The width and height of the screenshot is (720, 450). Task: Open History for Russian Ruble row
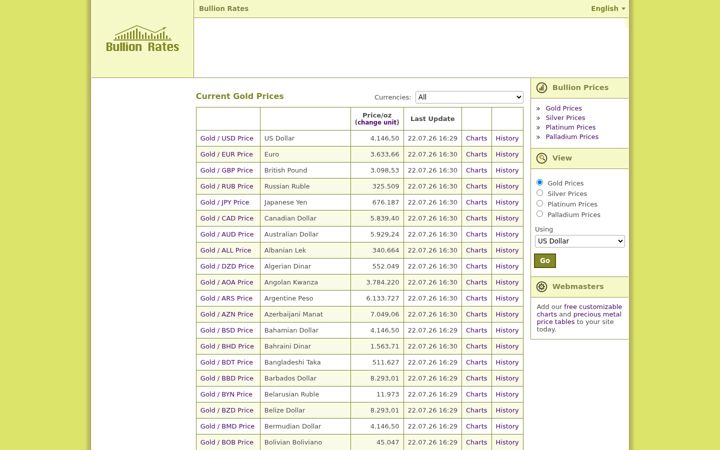507,186
